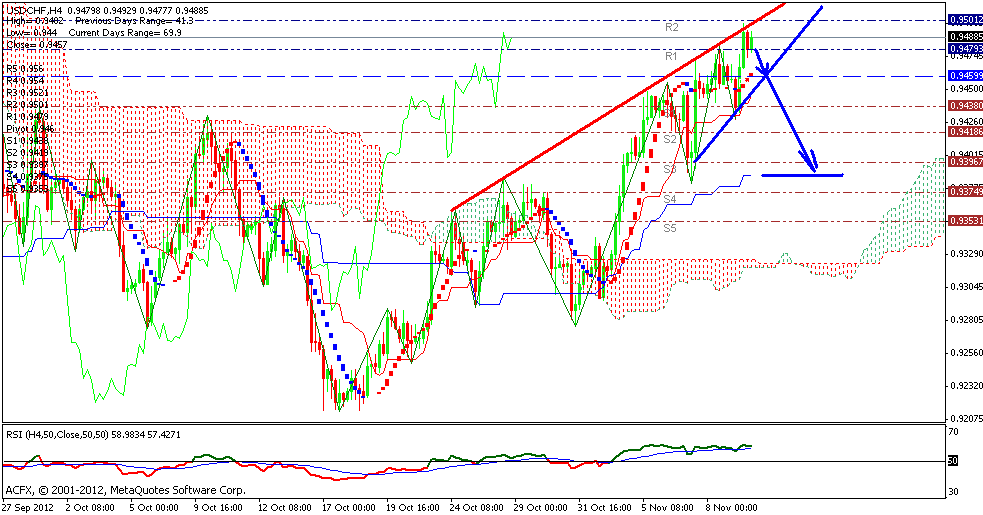
Task: Click the blue upward arrow tip
Action: click(x=821, y=7)
